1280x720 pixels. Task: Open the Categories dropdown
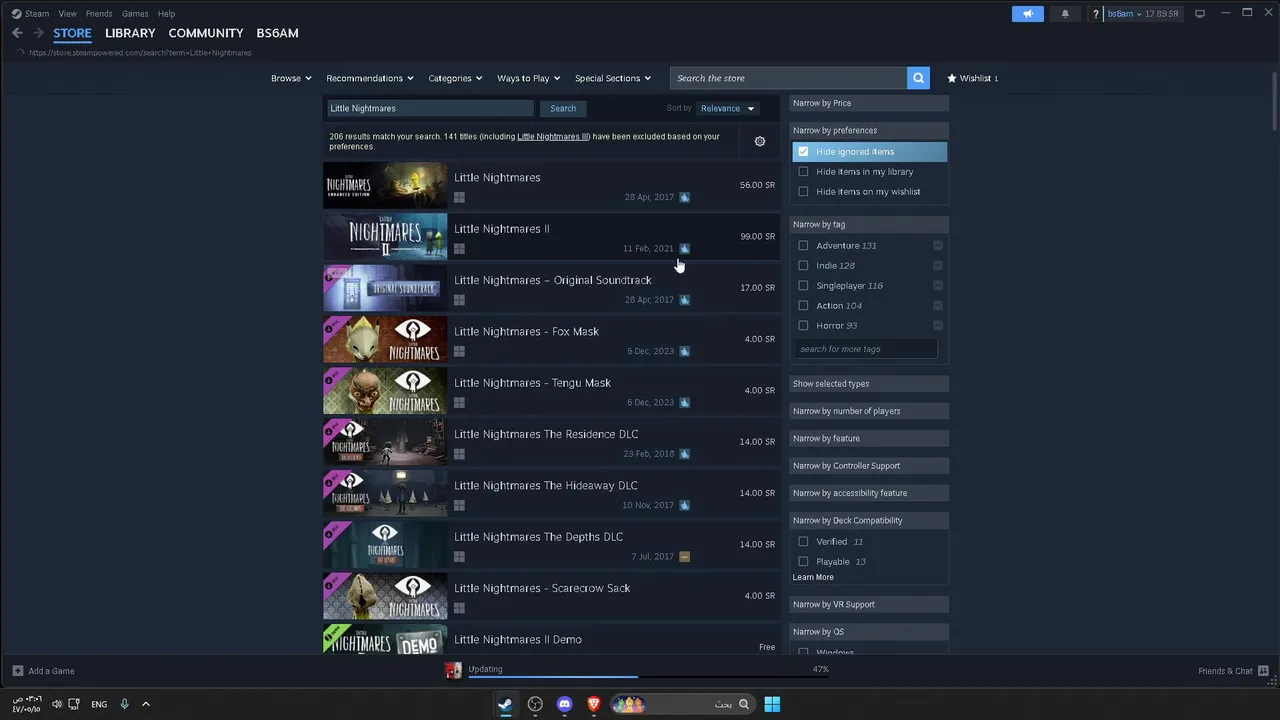(455, 78)
